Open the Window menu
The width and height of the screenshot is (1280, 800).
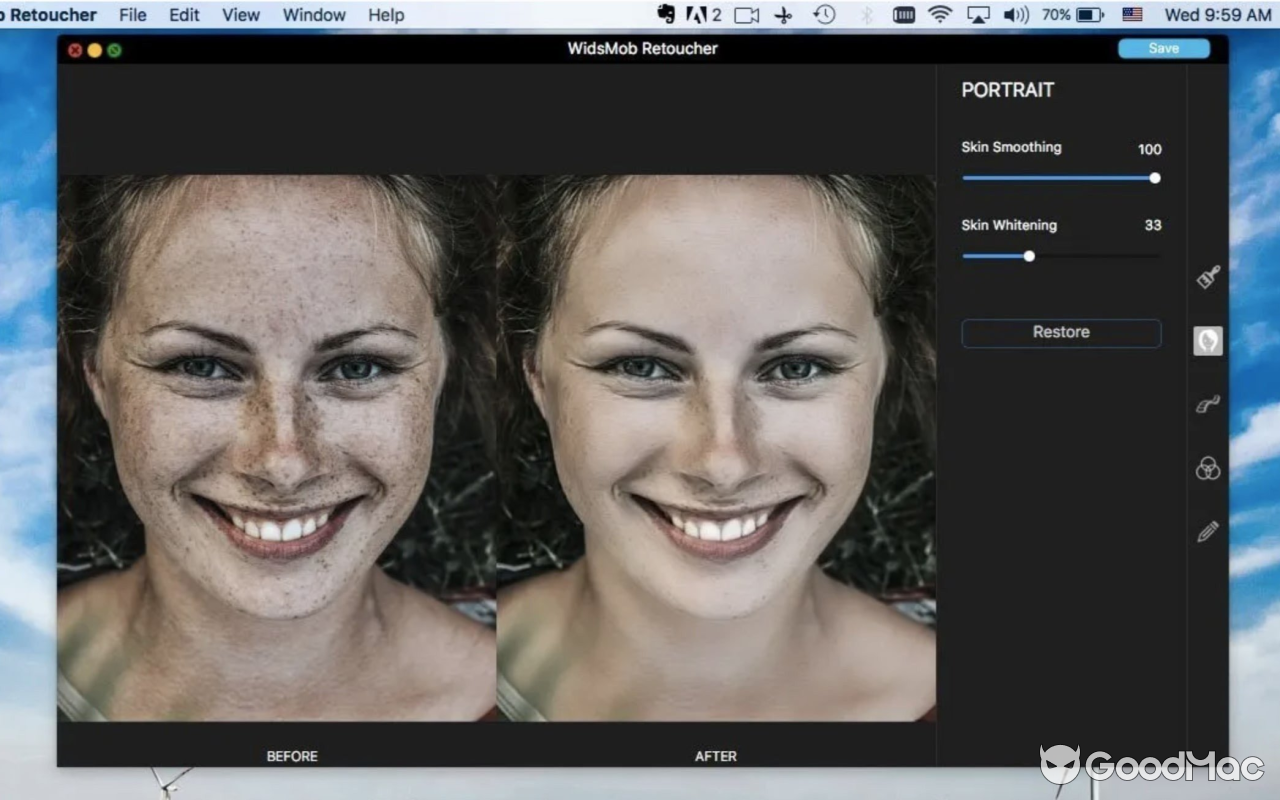[x=314, y=15]
